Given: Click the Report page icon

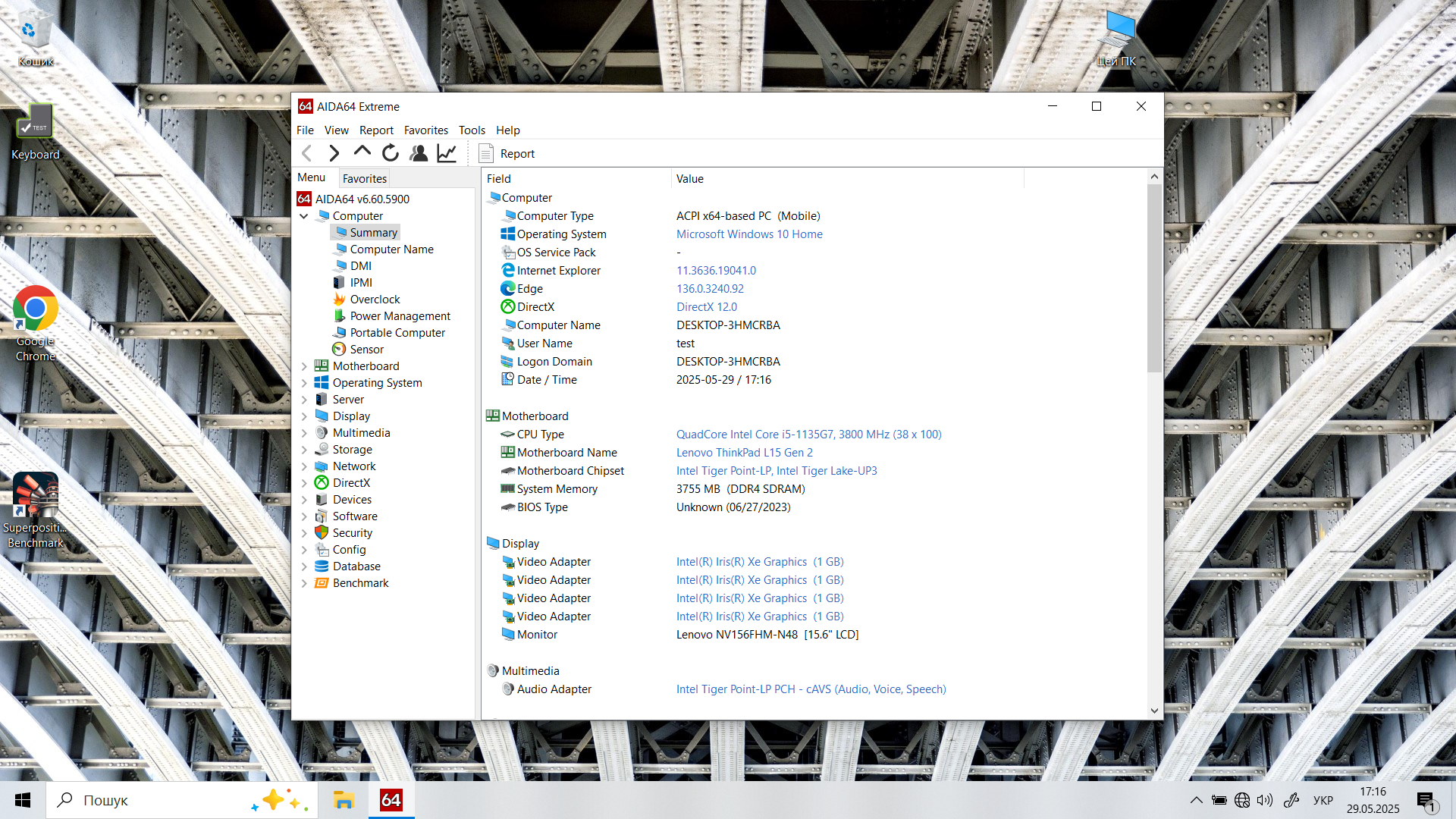Looking at the screenshot, I should 487,153.
